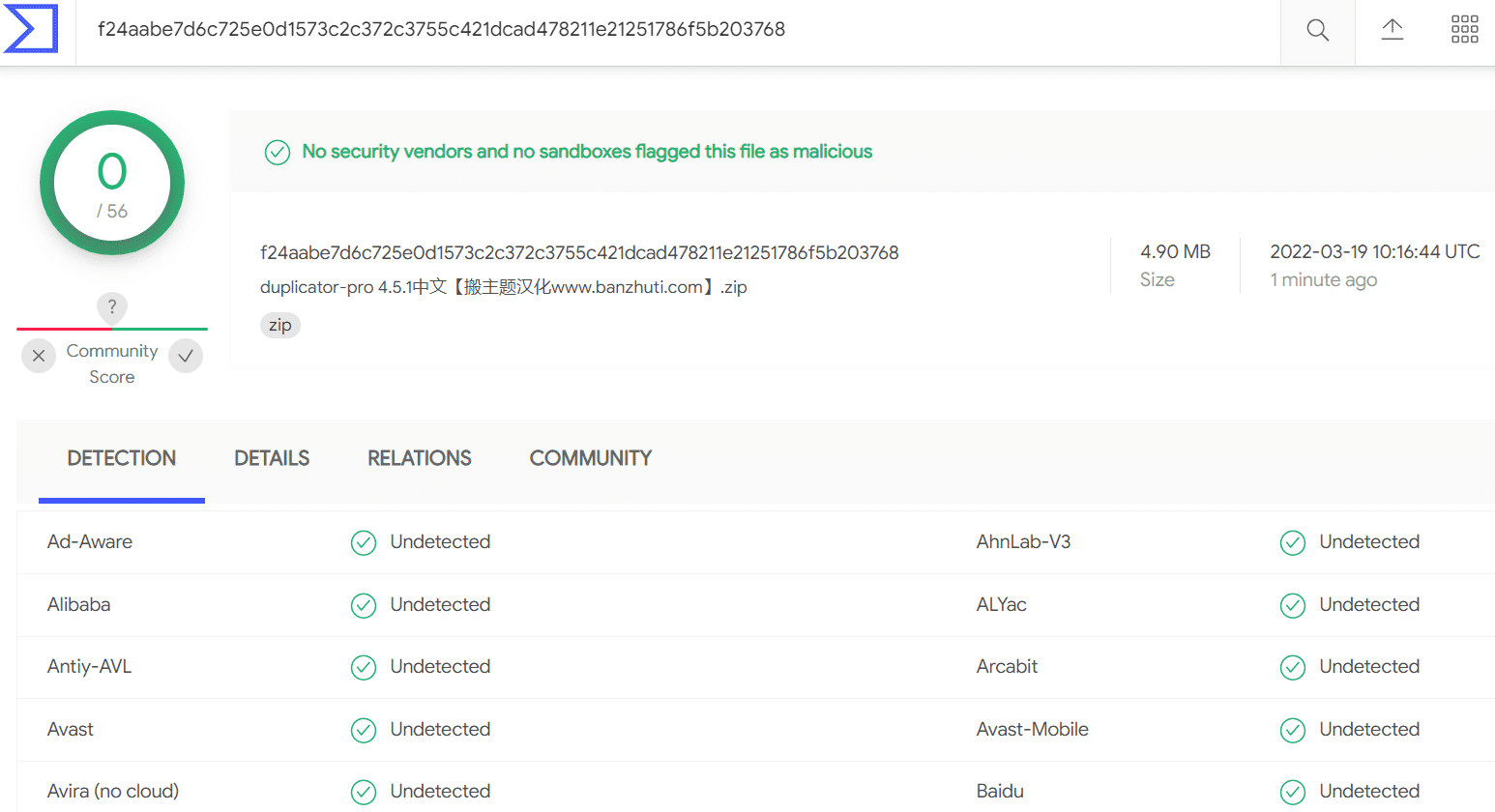Click the Avast-Mobile vendor name

point(1033,729)
